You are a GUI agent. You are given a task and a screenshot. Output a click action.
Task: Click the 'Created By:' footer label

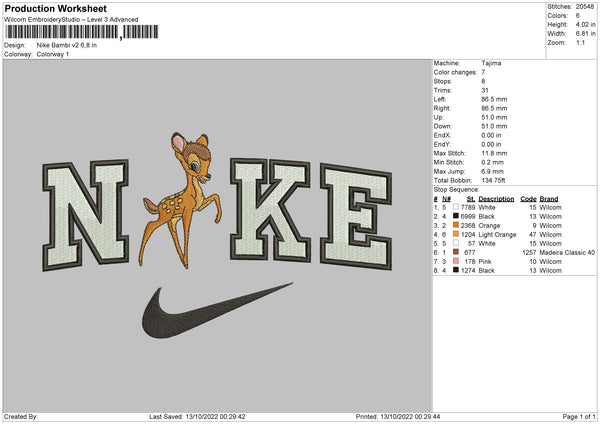[21, 416]
